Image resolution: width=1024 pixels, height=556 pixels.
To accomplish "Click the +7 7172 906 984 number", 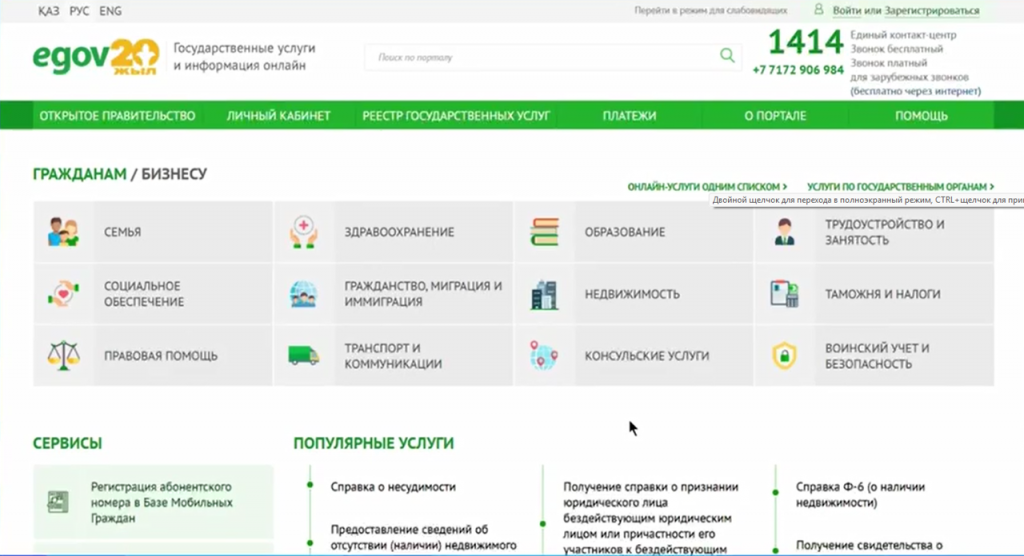I will click(x=798, y=70).
